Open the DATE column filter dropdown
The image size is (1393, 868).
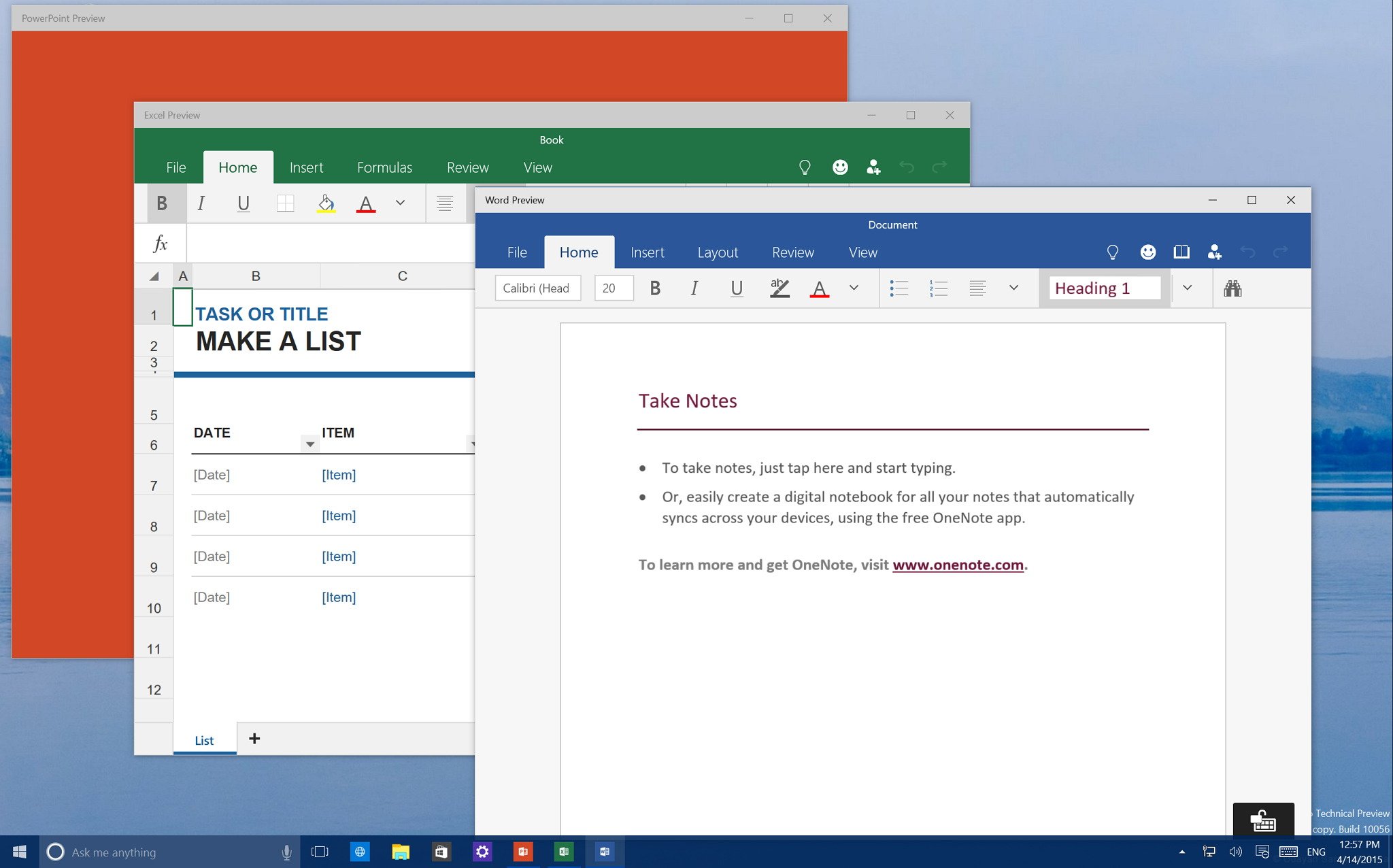pos(309,444)
